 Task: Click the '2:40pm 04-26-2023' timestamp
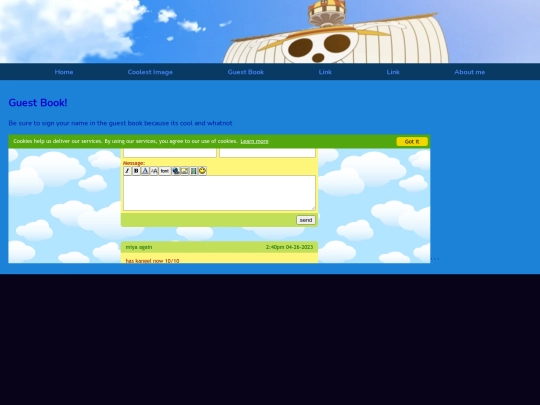click(x=289, y=247)
